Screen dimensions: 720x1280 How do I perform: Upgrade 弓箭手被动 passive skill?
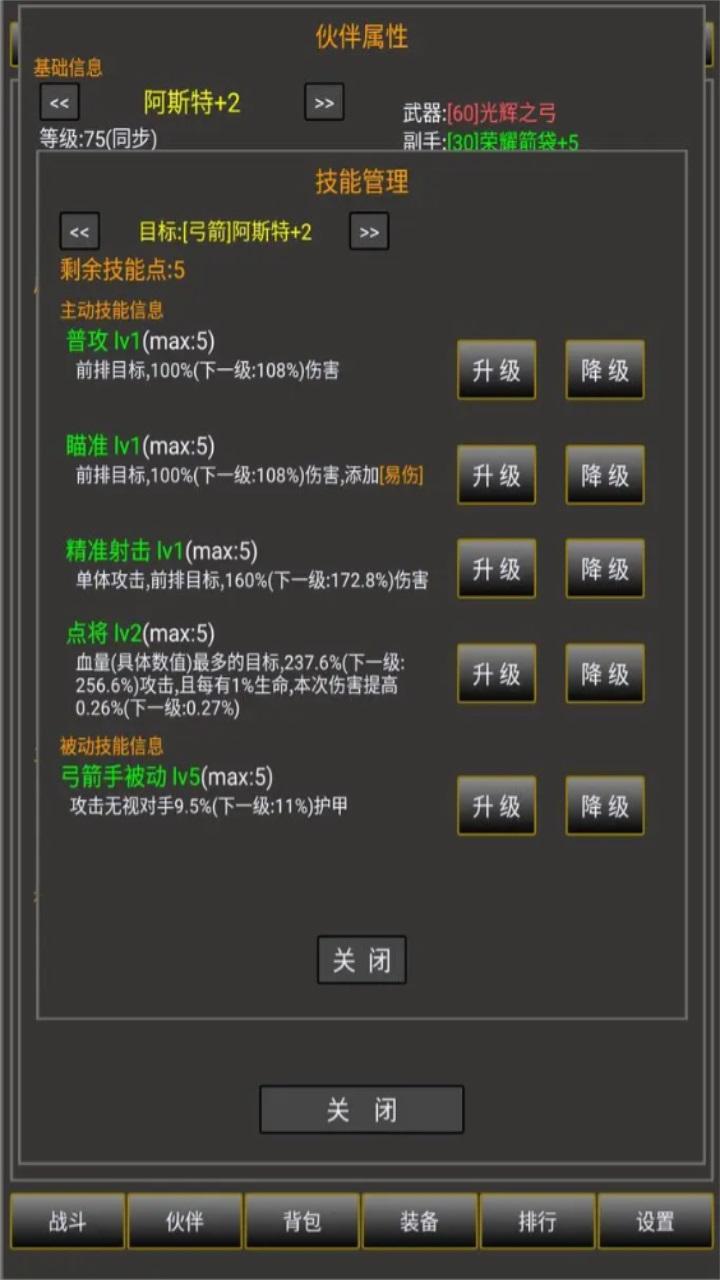tap(497, 806)
